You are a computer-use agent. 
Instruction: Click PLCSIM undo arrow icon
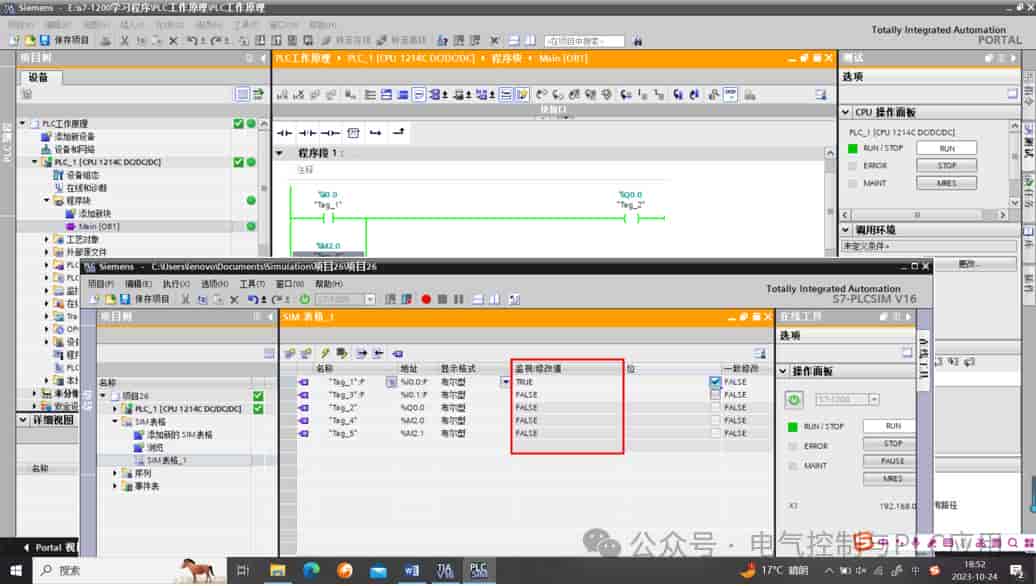[253, 299]
